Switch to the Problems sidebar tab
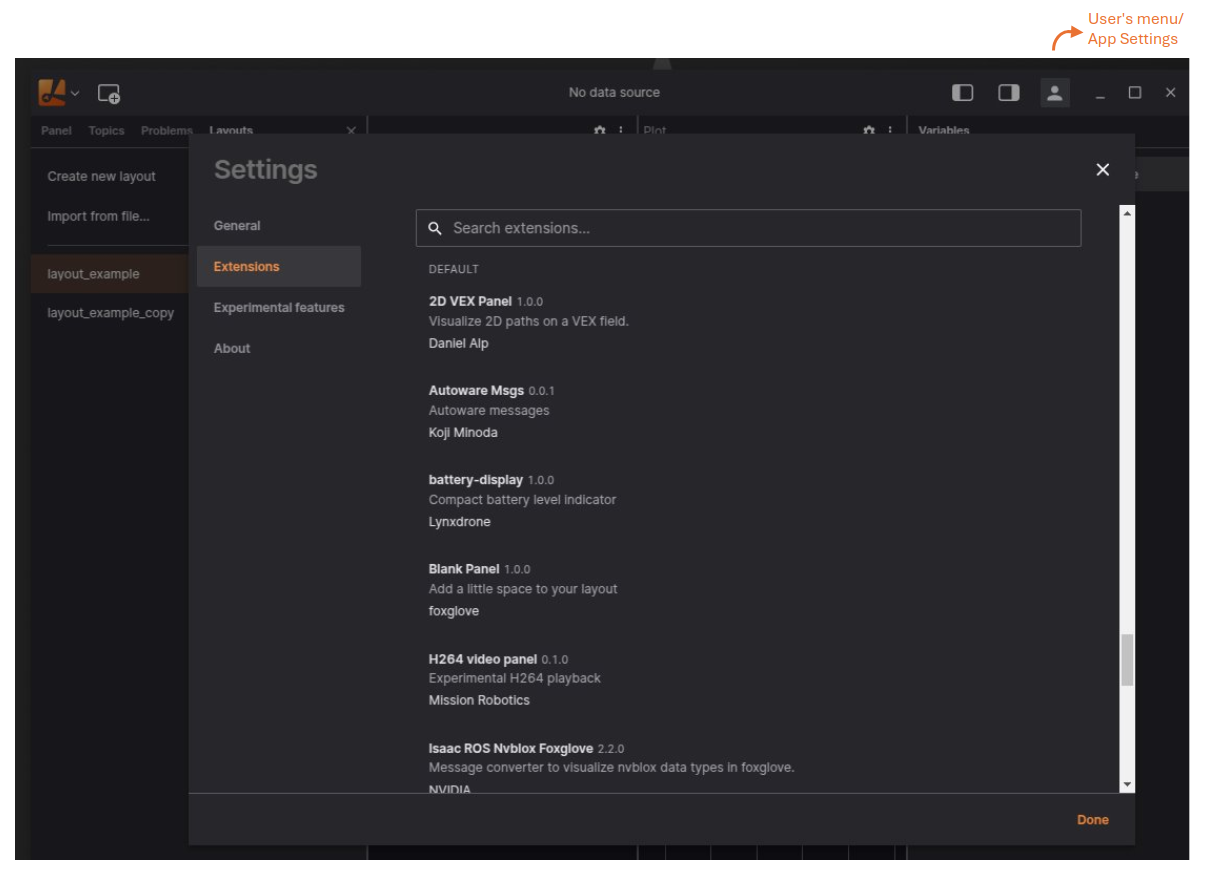 [166, 131]
